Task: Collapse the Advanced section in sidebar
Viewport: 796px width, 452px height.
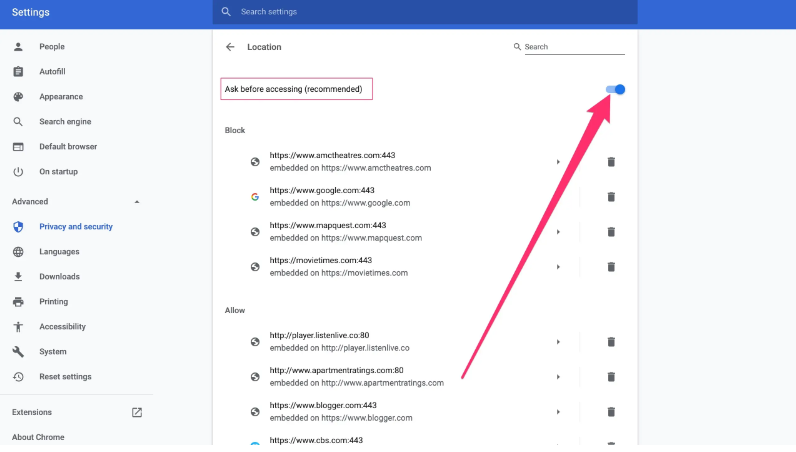Action: tap(137, 202)
